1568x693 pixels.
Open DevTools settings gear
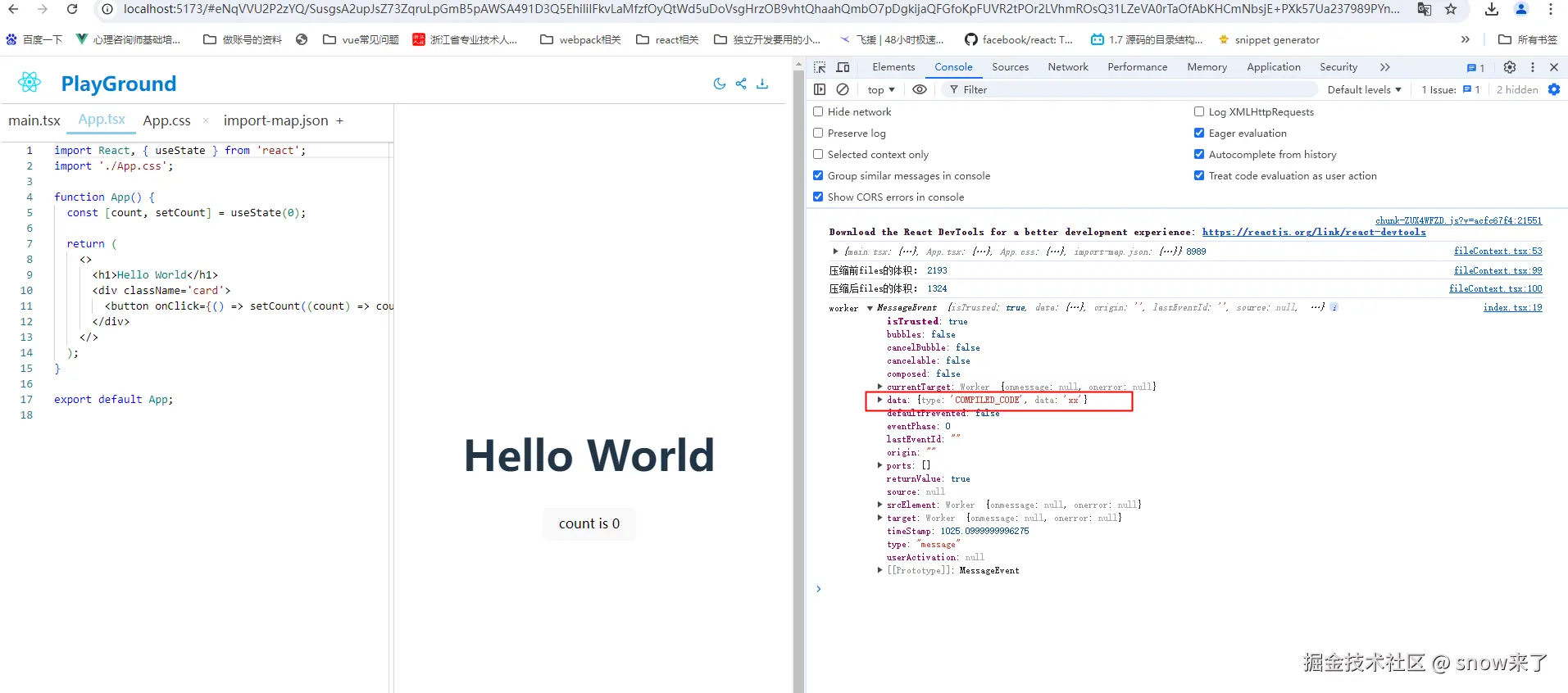(1510, 67)
